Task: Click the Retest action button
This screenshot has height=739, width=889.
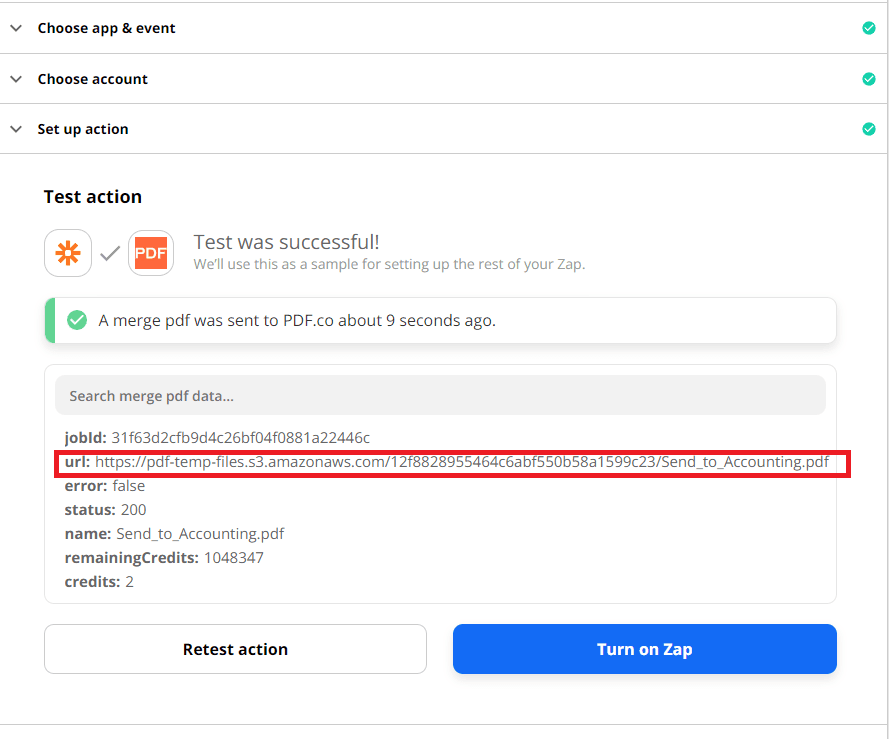Action: pos(235,649)
